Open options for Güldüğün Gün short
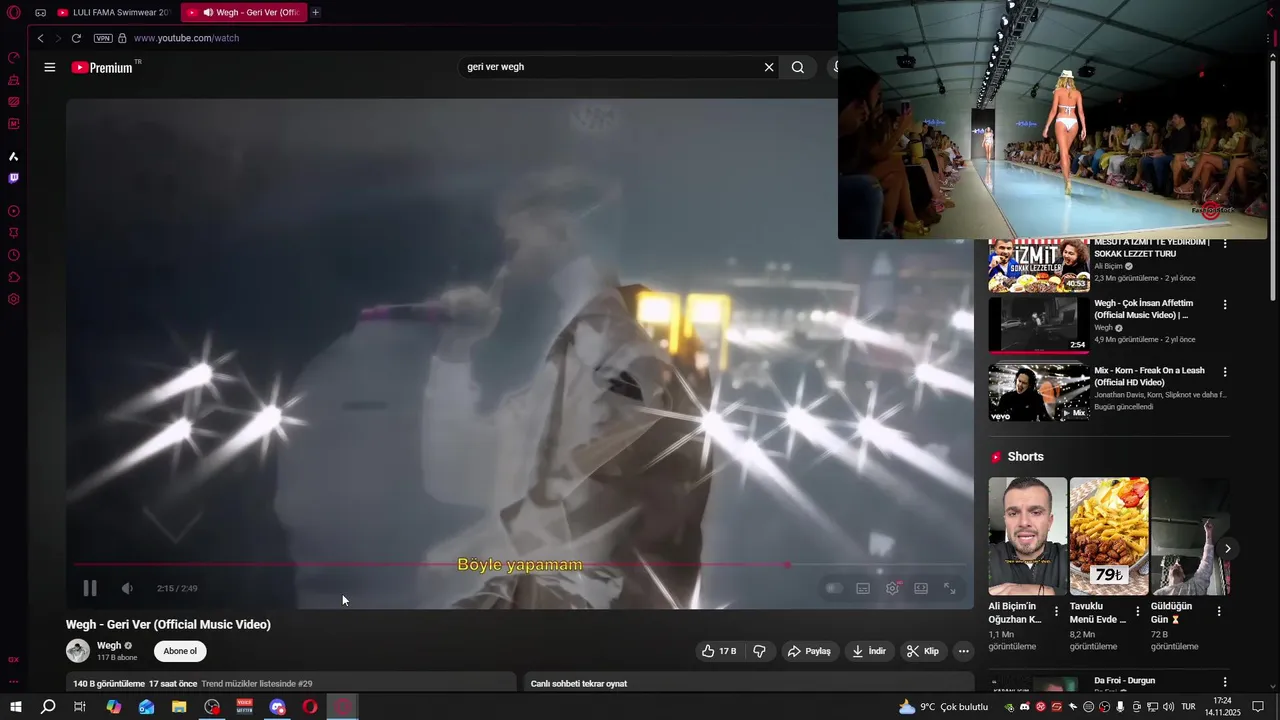The height and width of the screenshot is (720, 1280). click(1218, 611)
